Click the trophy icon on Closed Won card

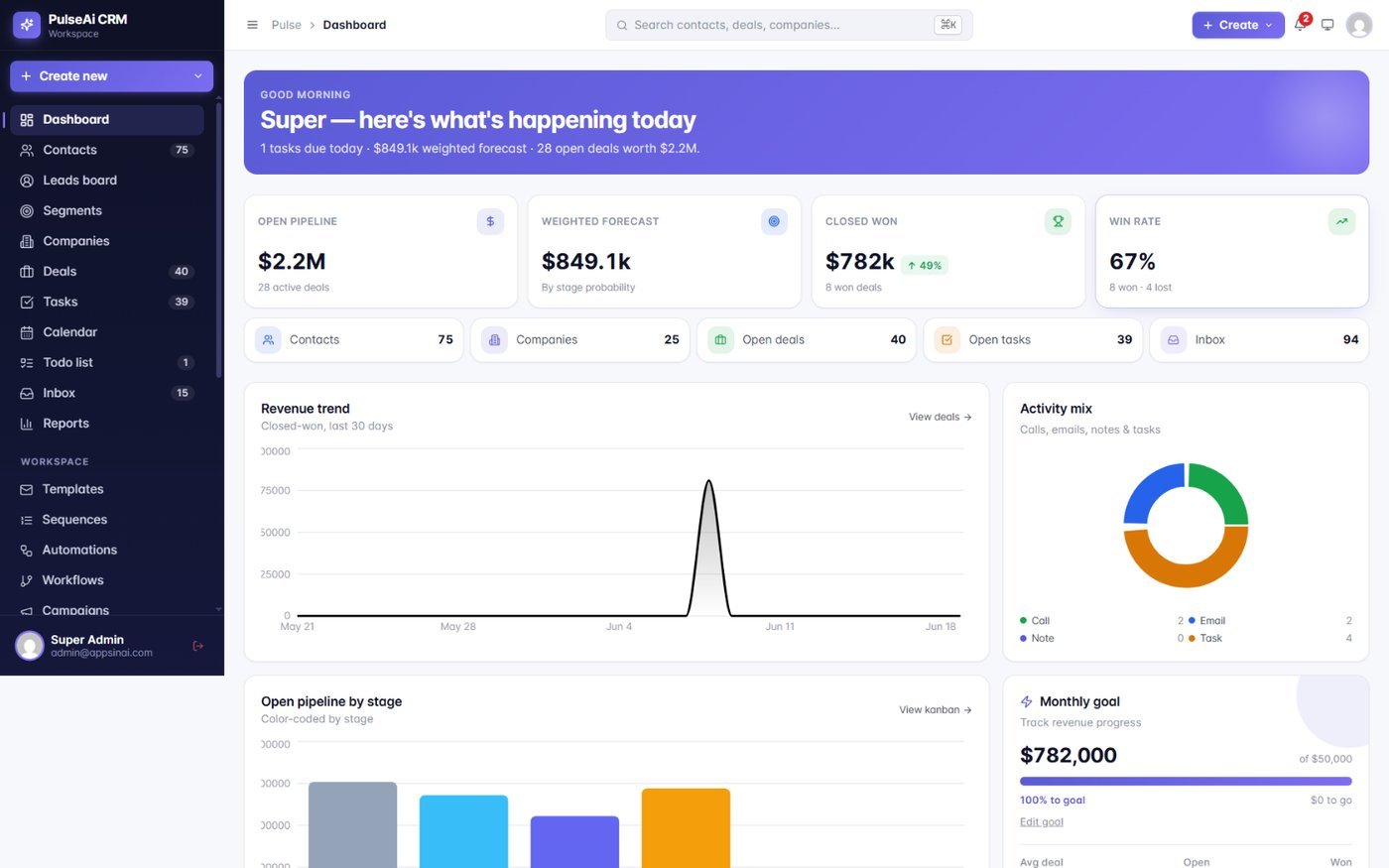[x=1058, y=221]
